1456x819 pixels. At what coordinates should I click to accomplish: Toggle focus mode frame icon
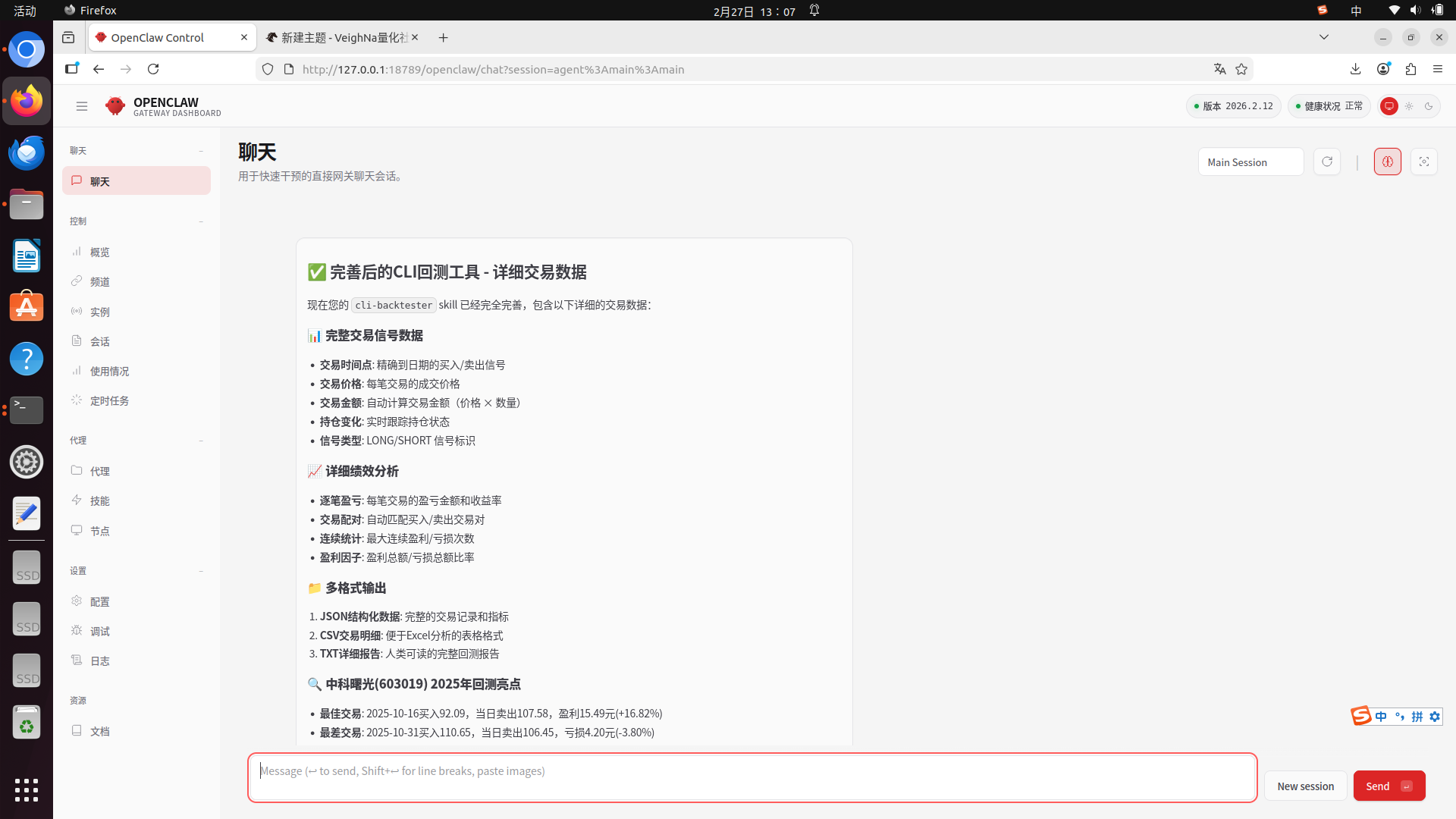click(1423, 162)
